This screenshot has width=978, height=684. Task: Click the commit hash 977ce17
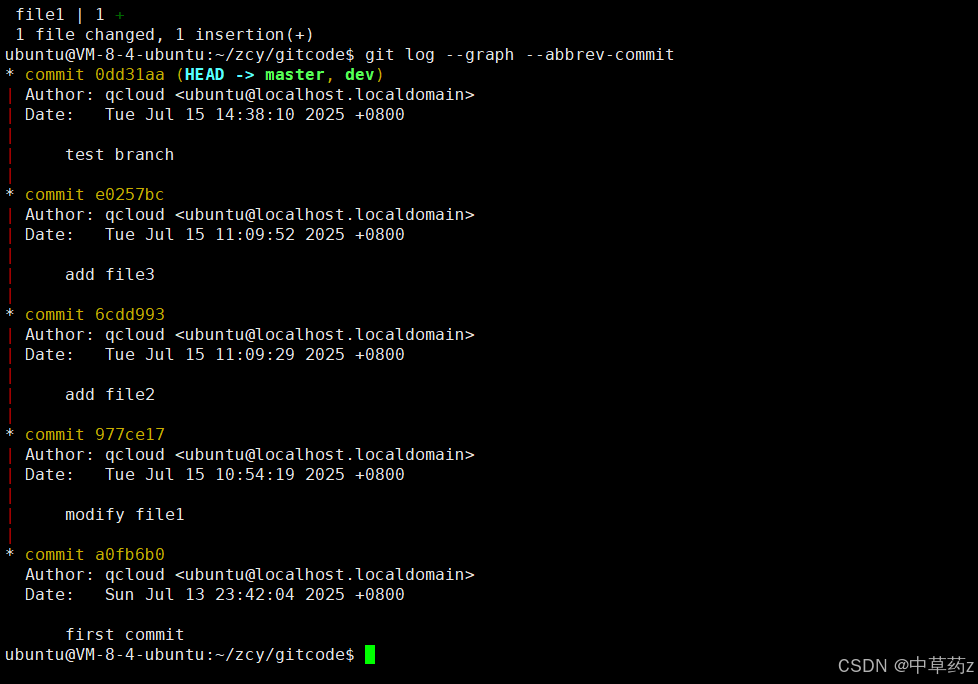pos(130,435)
